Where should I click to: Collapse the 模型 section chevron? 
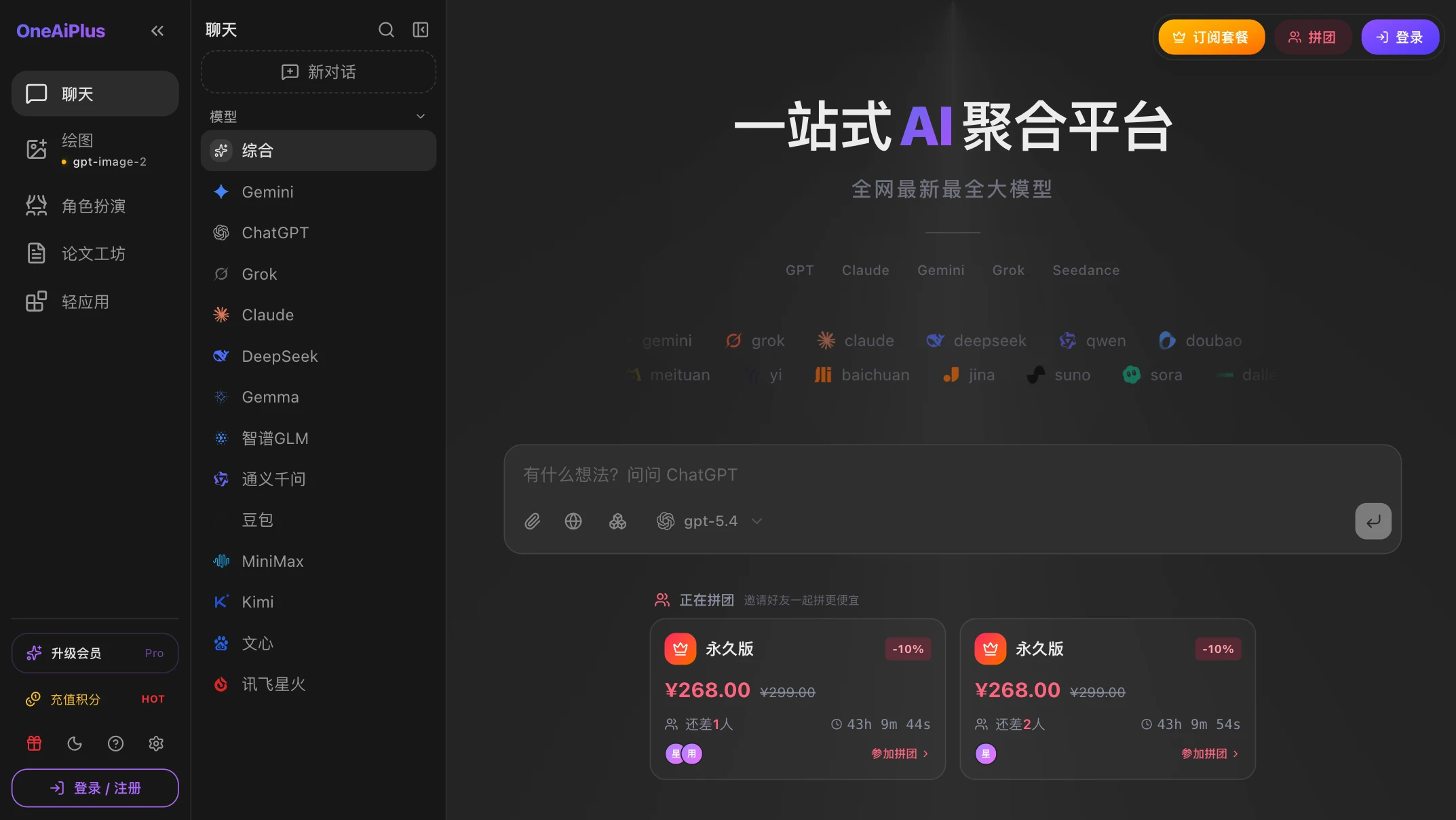421,117
